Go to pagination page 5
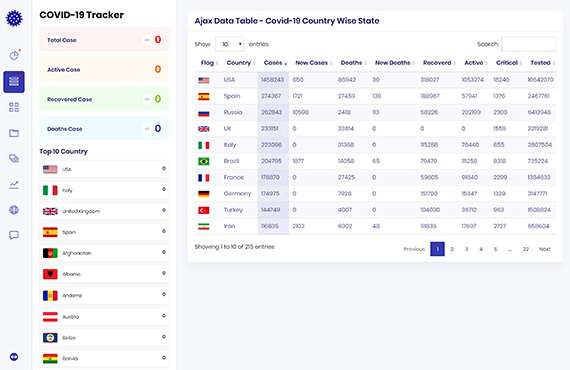 (495, 249)
